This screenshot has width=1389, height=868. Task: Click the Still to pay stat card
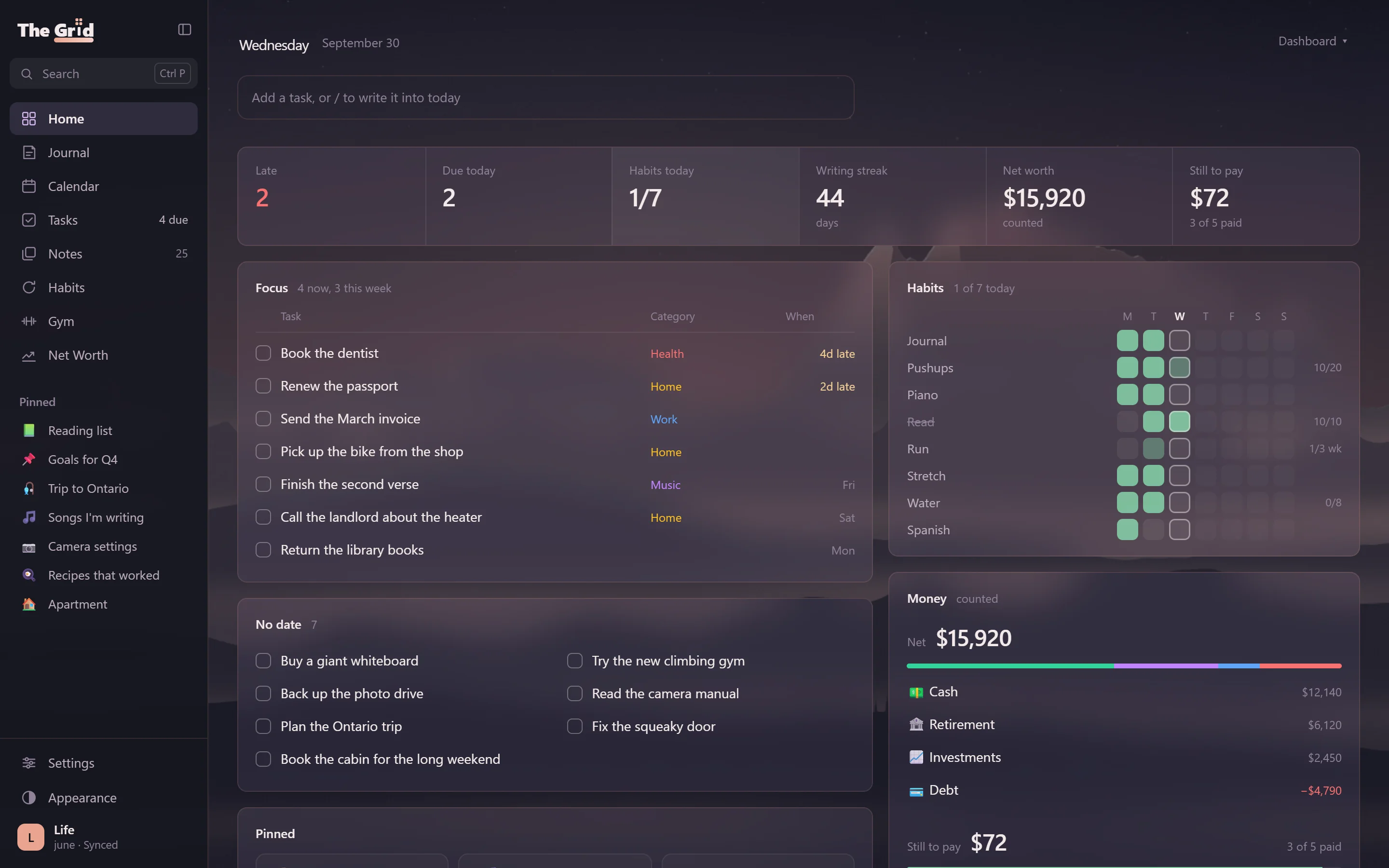point(1266,196)
